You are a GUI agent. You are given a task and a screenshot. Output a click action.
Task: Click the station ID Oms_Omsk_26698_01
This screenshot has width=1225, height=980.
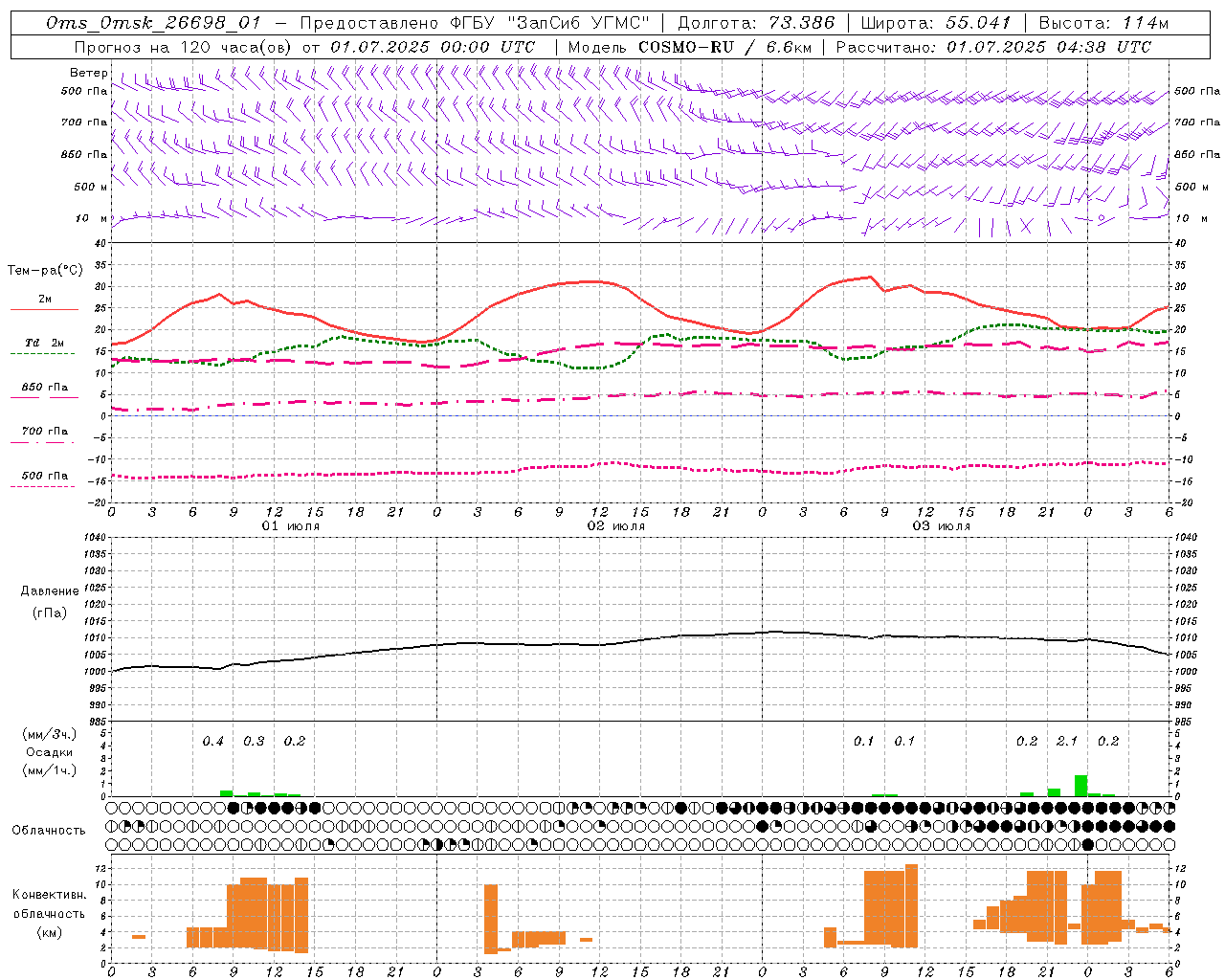[152, 23]
